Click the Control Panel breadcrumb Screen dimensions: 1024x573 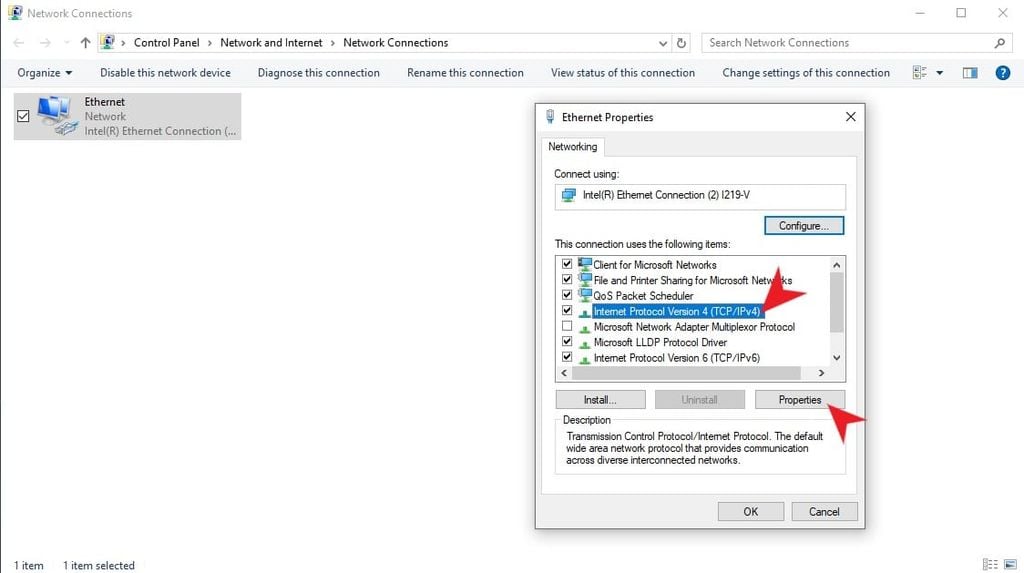(167, 42)
